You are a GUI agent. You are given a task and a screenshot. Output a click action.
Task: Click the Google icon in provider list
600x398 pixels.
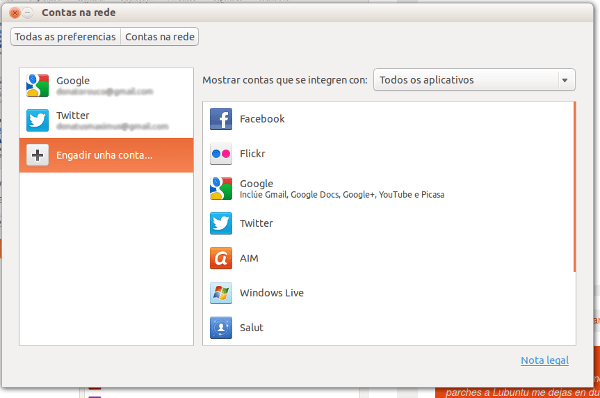click(221, 189)
